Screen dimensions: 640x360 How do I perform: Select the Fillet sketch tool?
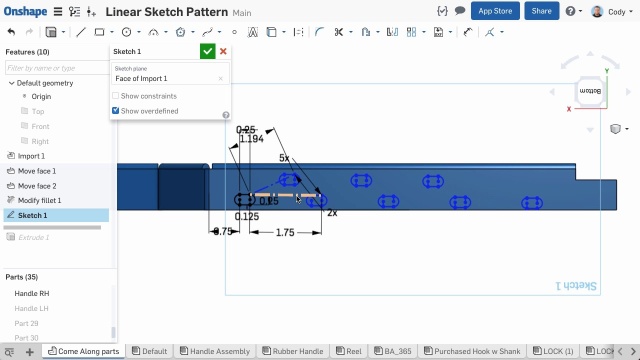pyautogui.click(x=319, y=32)
